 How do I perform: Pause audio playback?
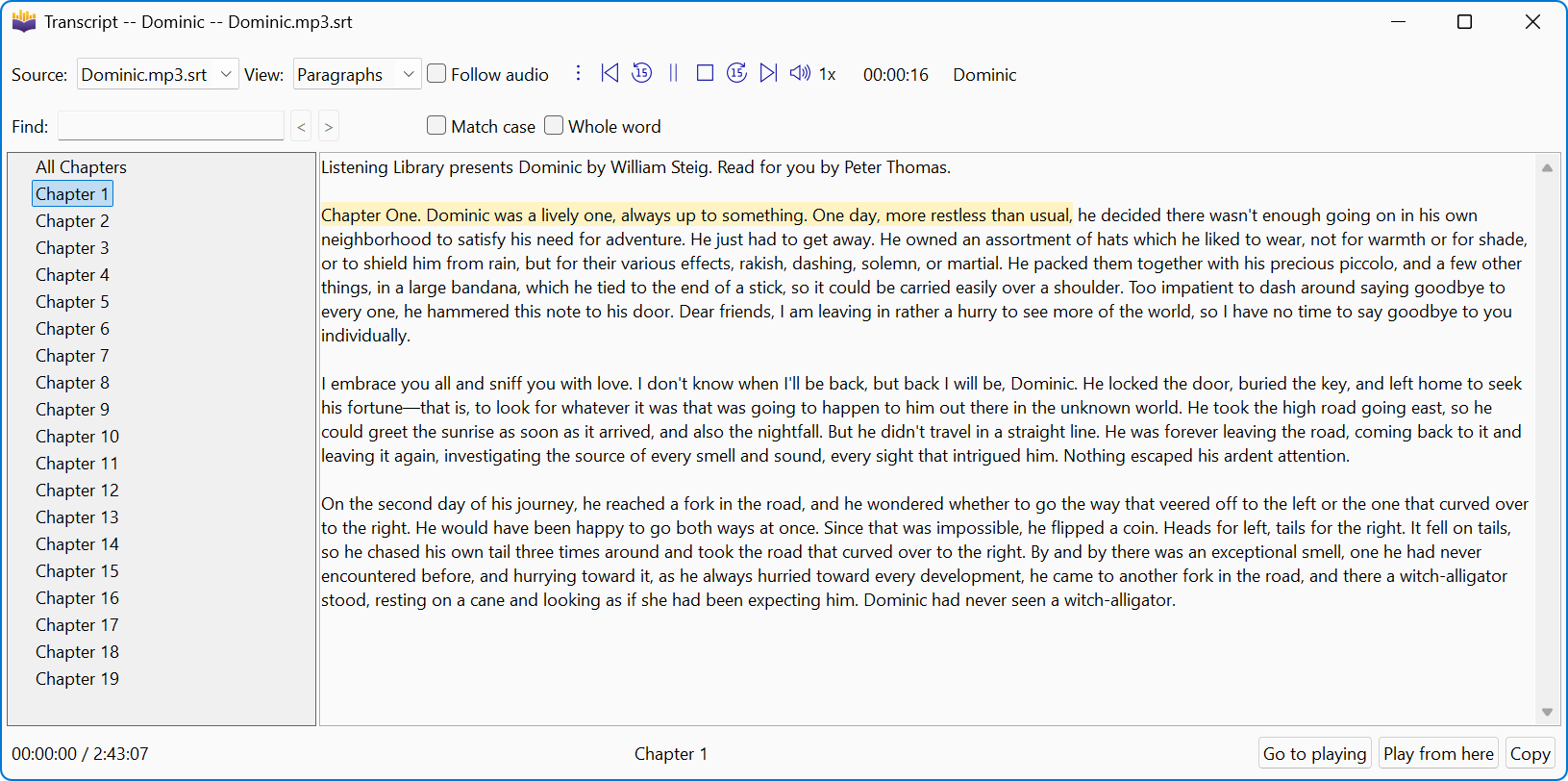[x=673, y=73]
